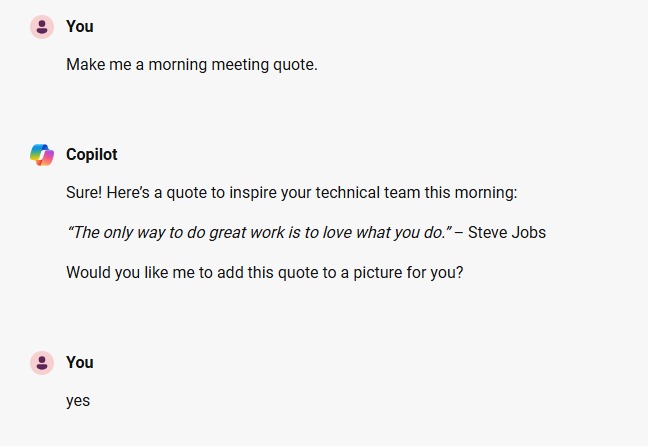Click the message "Make me a morning meeting quote."

(x=192, y=65)
